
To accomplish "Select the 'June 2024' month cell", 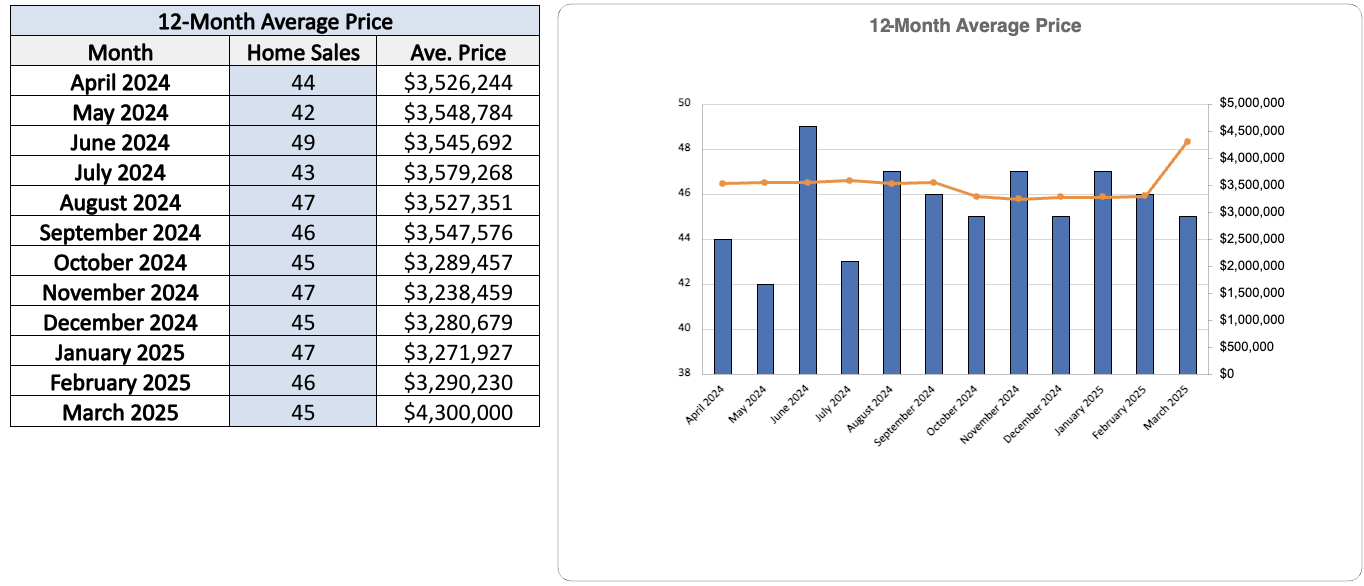I will [120, 142].
